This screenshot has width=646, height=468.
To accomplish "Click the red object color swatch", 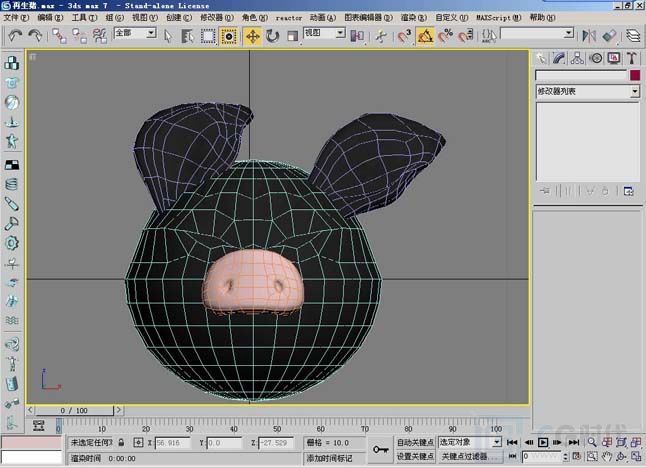I will (x=635, y=75).
